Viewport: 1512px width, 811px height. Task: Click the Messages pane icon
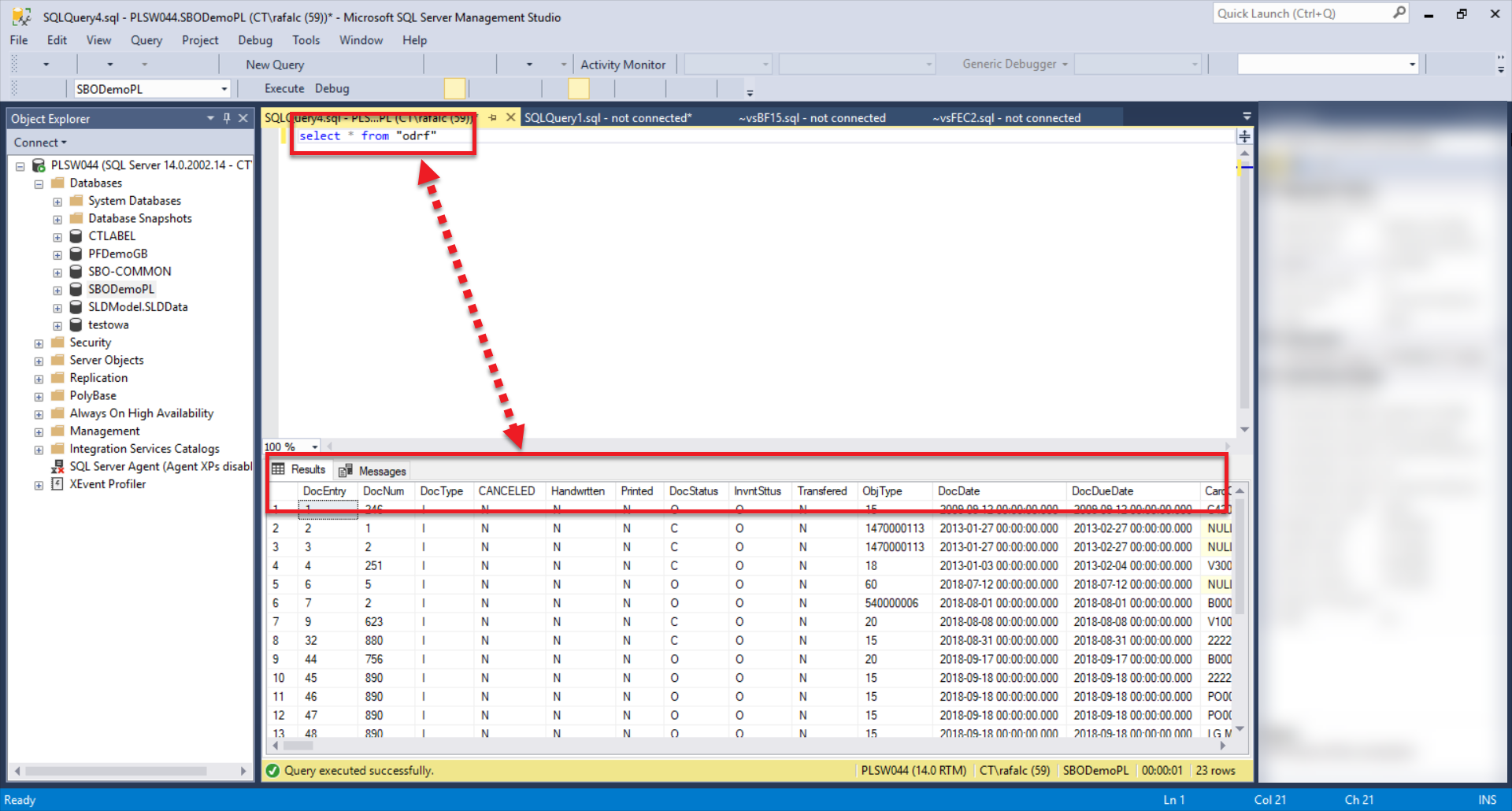pyautogui.click(x=345, y=470)
